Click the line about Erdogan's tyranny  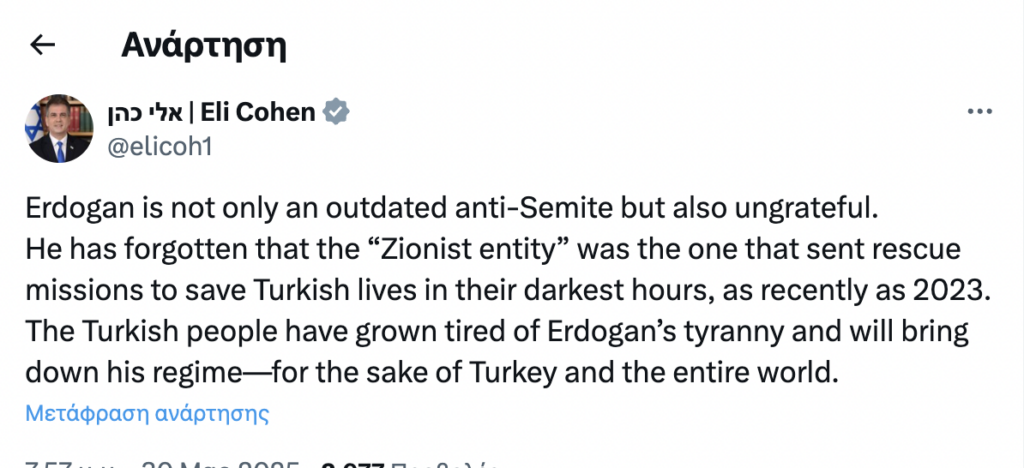click(x=497, y=330)
